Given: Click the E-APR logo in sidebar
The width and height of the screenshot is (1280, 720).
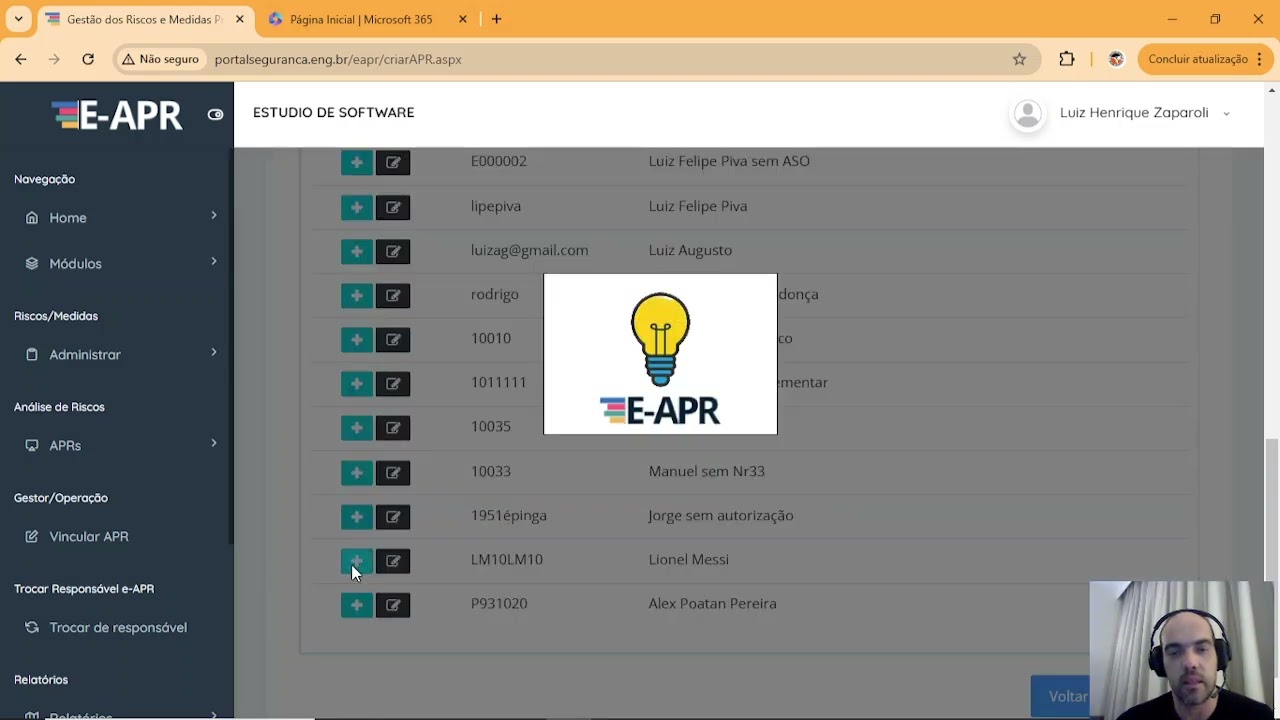Looking at the screenshot, I should pos(117,115).
